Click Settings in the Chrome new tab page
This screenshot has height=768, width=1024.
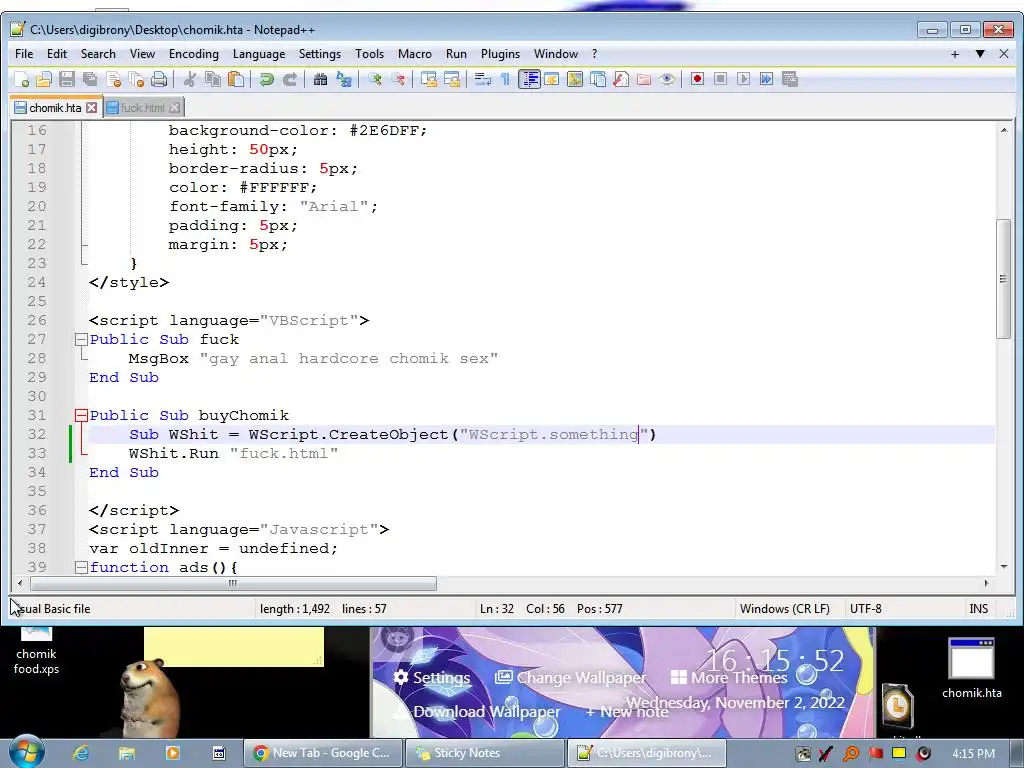[432, 678]
